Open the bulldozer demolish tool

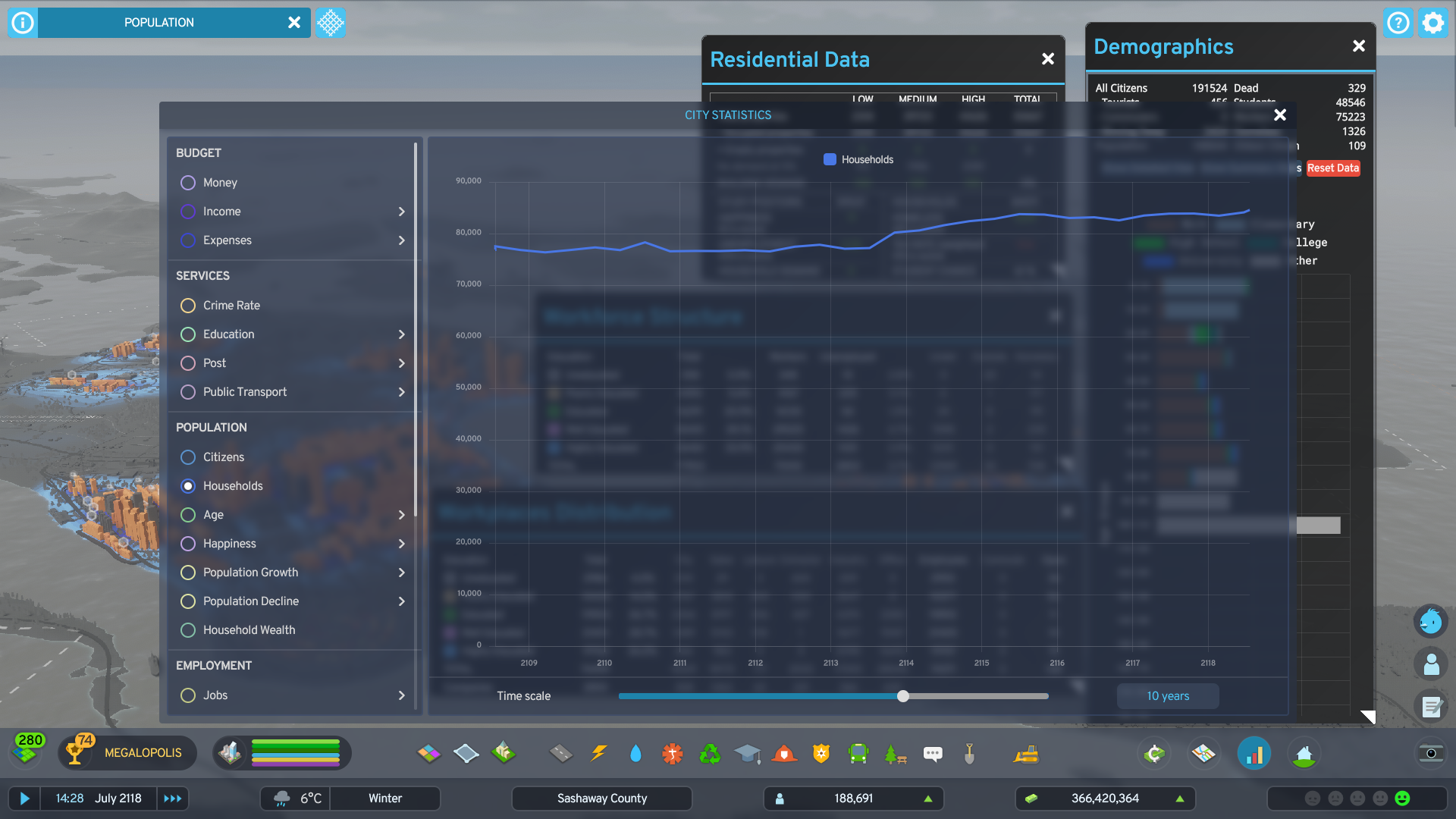(x=1026, y=753)
